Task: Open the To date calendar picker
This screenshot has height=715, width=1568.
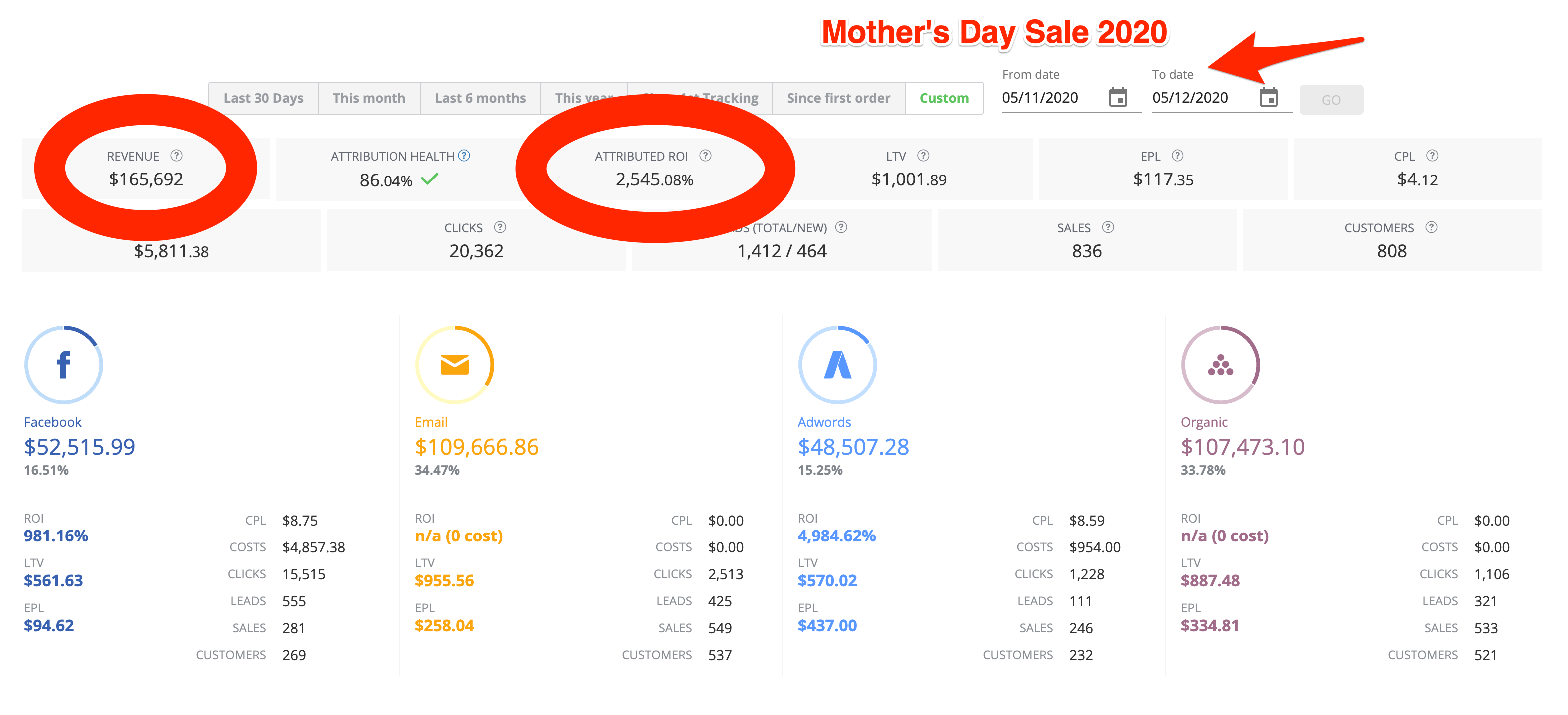Action: (x=1268, y=97)
